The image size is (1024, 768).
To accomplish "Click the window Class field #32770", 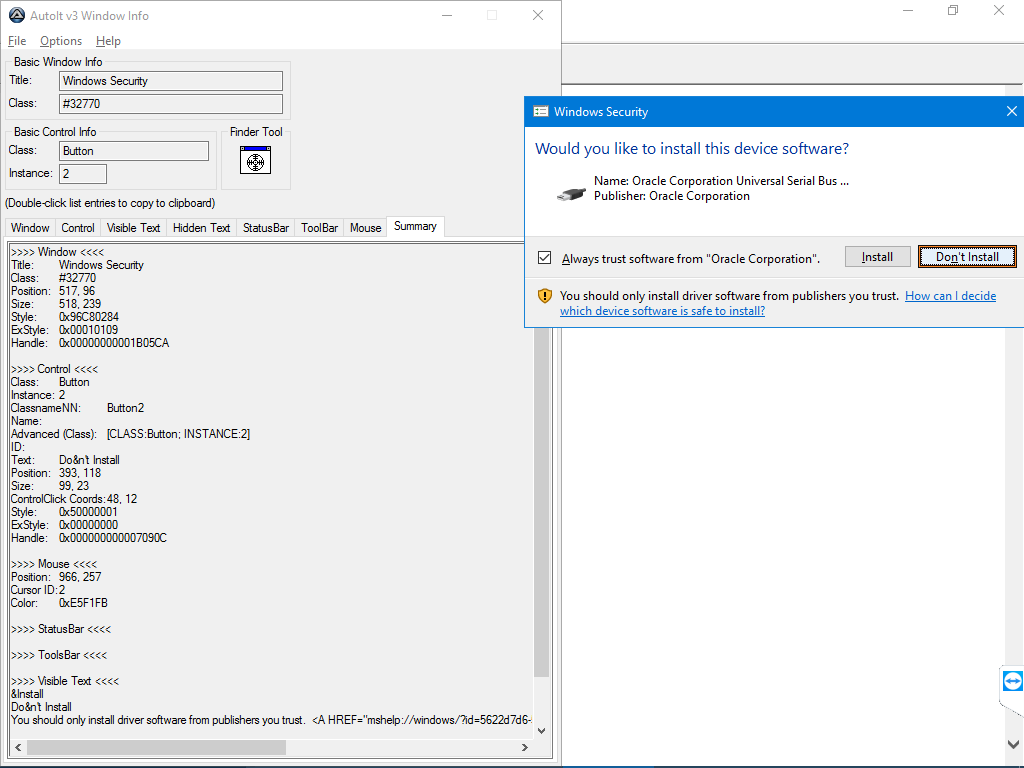I will (171, 103).
